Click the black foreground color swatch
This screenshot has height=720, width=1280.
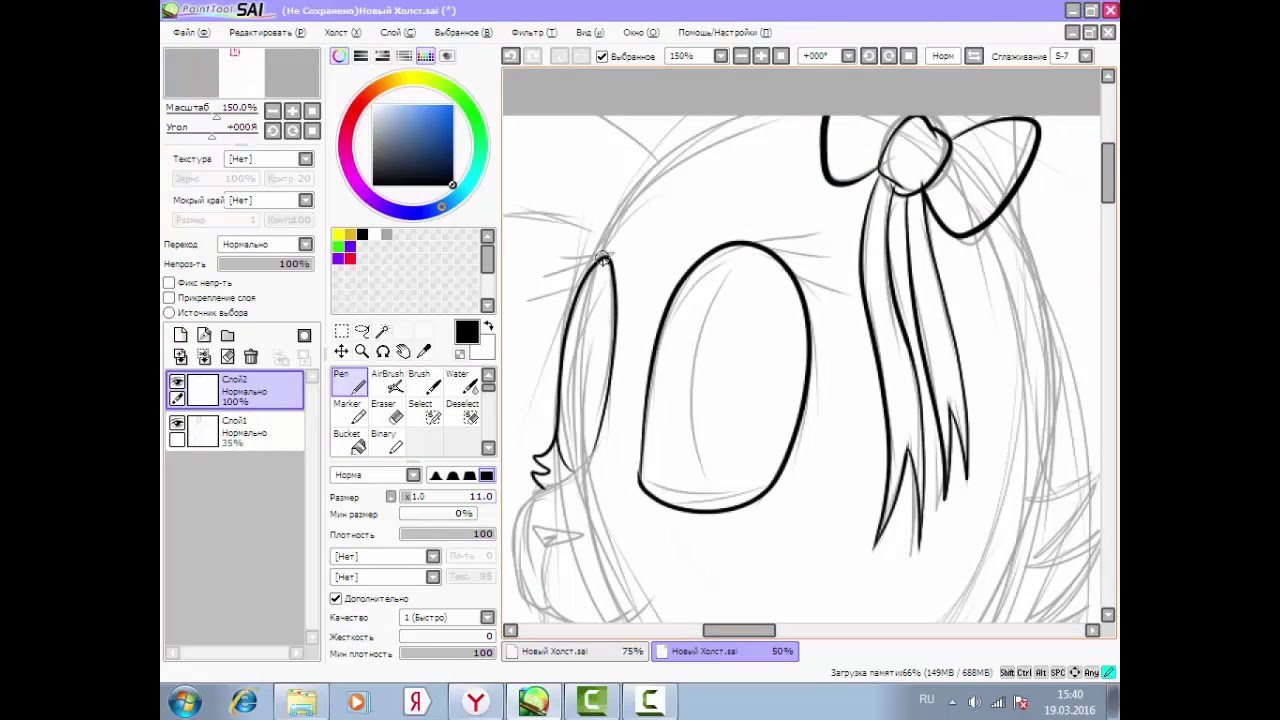click(x=467, y=333)
